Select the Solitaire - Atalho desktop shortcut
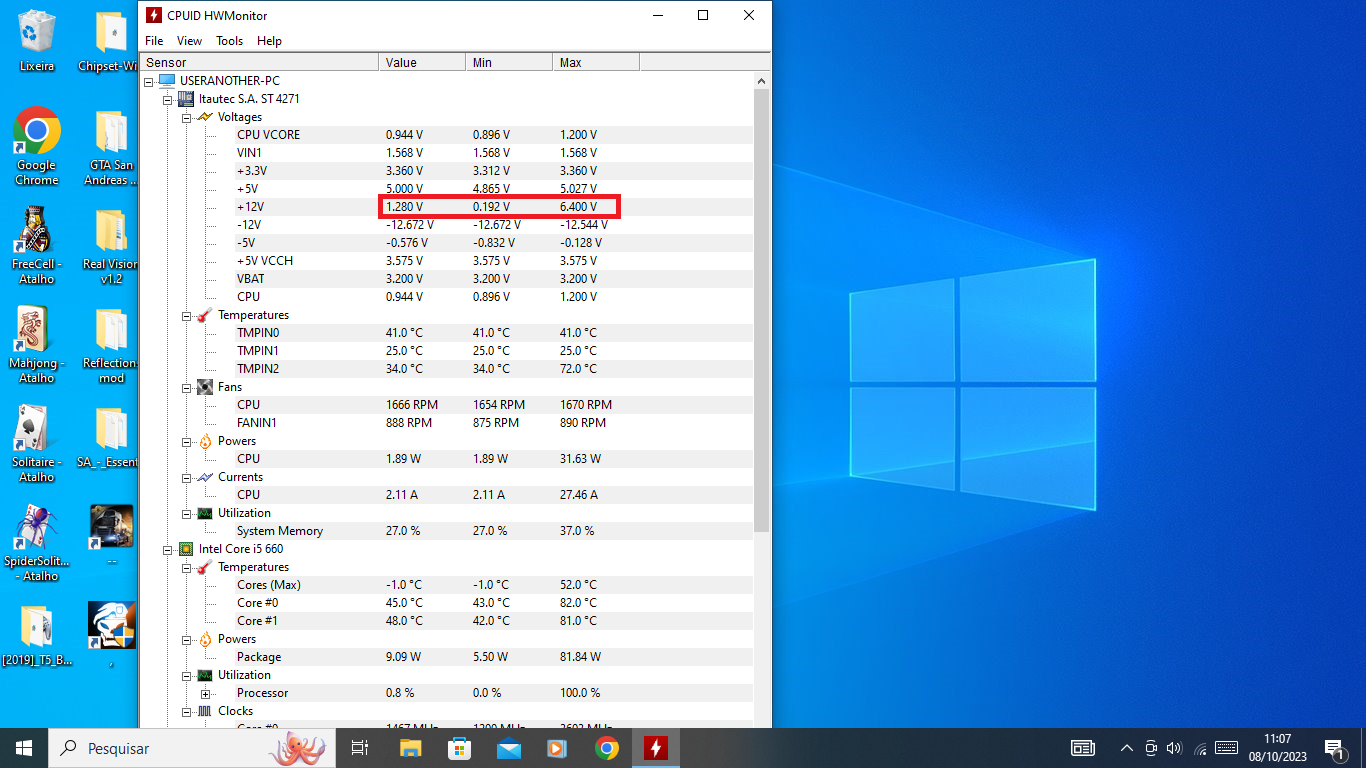The height and width of the screenshot is (768, 1366). [37, 443]
